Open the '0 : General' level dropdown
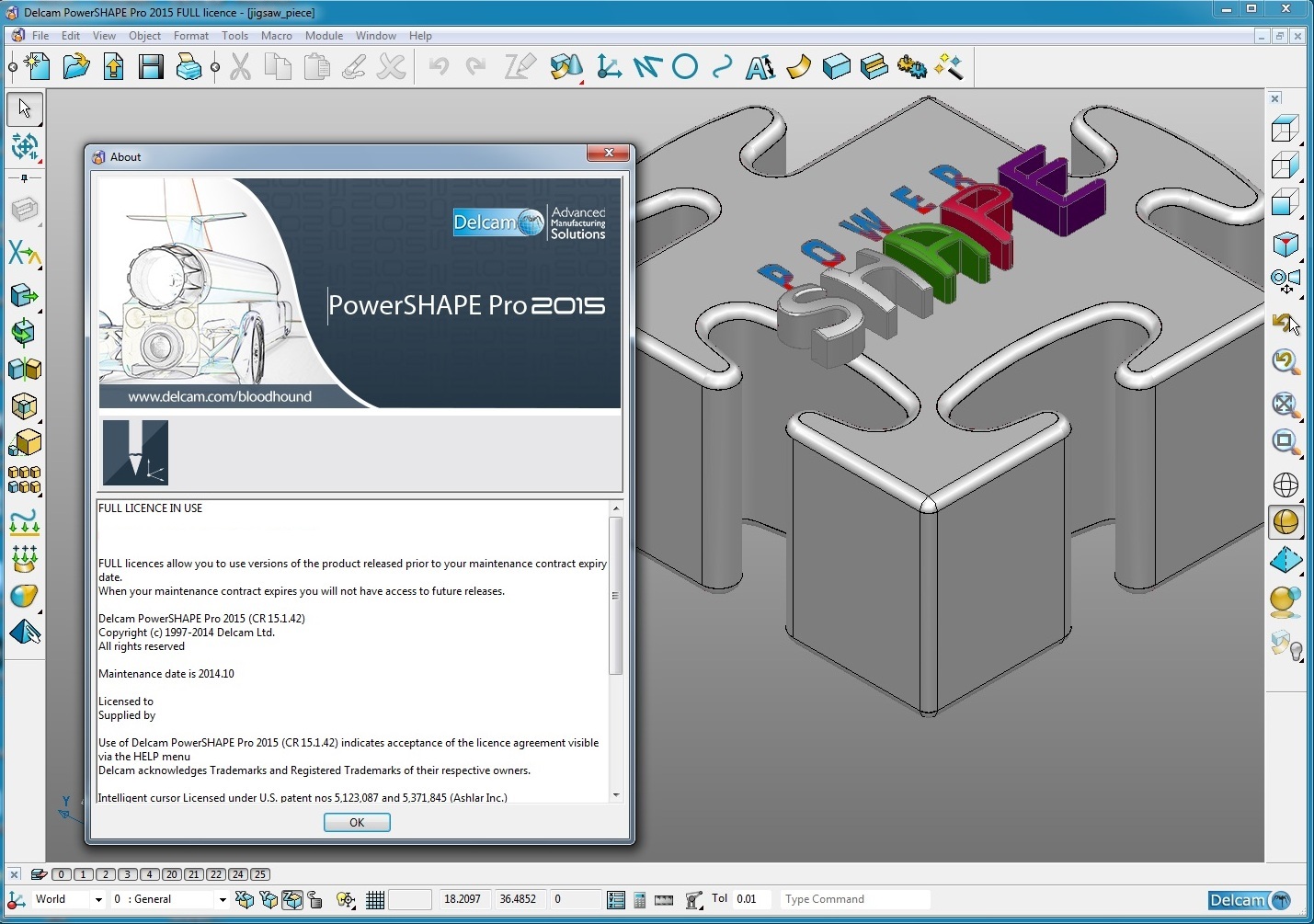Screen dimensions: 1314x924 [x=222, y=900]
